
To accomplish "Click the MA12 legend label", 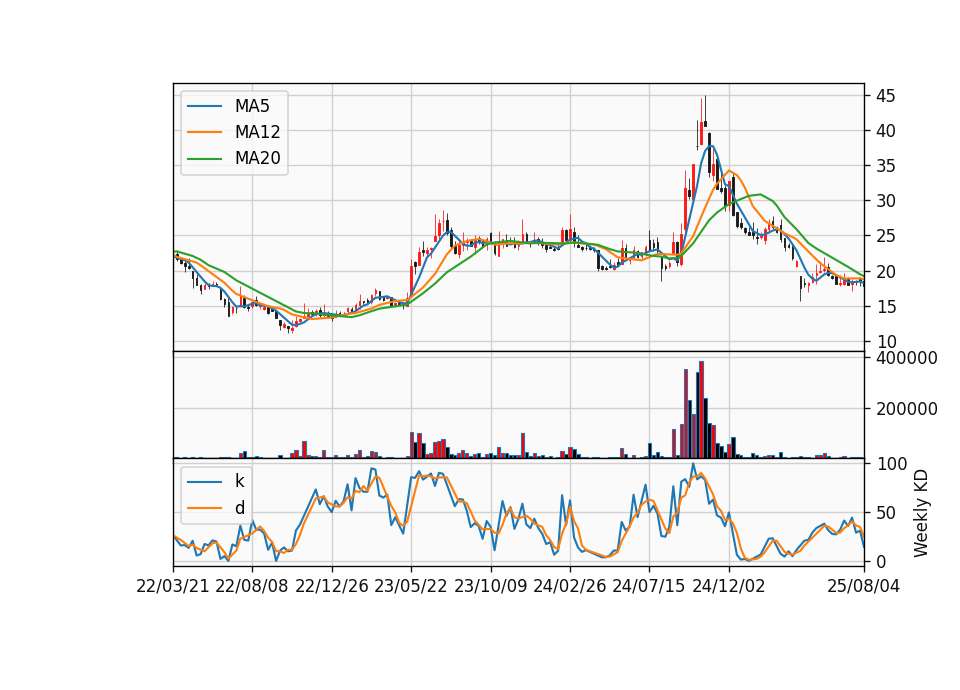I will pos(257,132).
